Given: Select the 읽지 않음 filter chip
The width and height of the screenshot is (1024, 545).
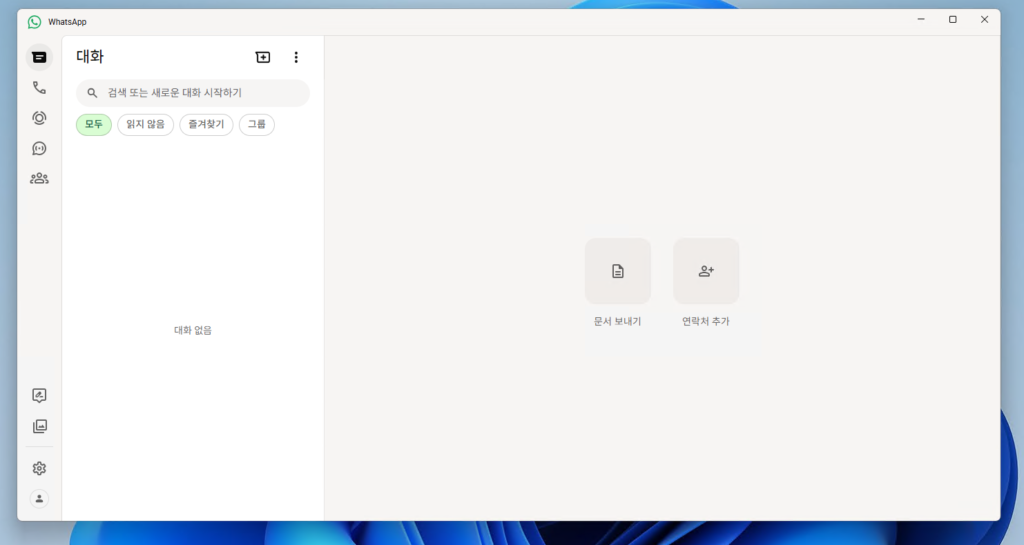Looking at the screenshot, I should click(x=146, y=125).
